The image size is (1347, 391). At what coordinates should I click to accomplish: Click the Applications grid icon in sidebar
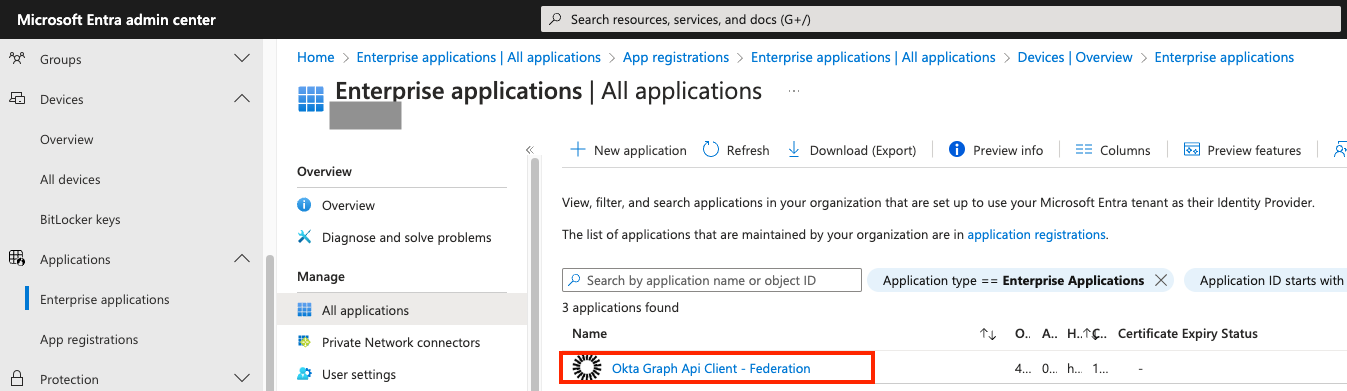tap(17, 259)
